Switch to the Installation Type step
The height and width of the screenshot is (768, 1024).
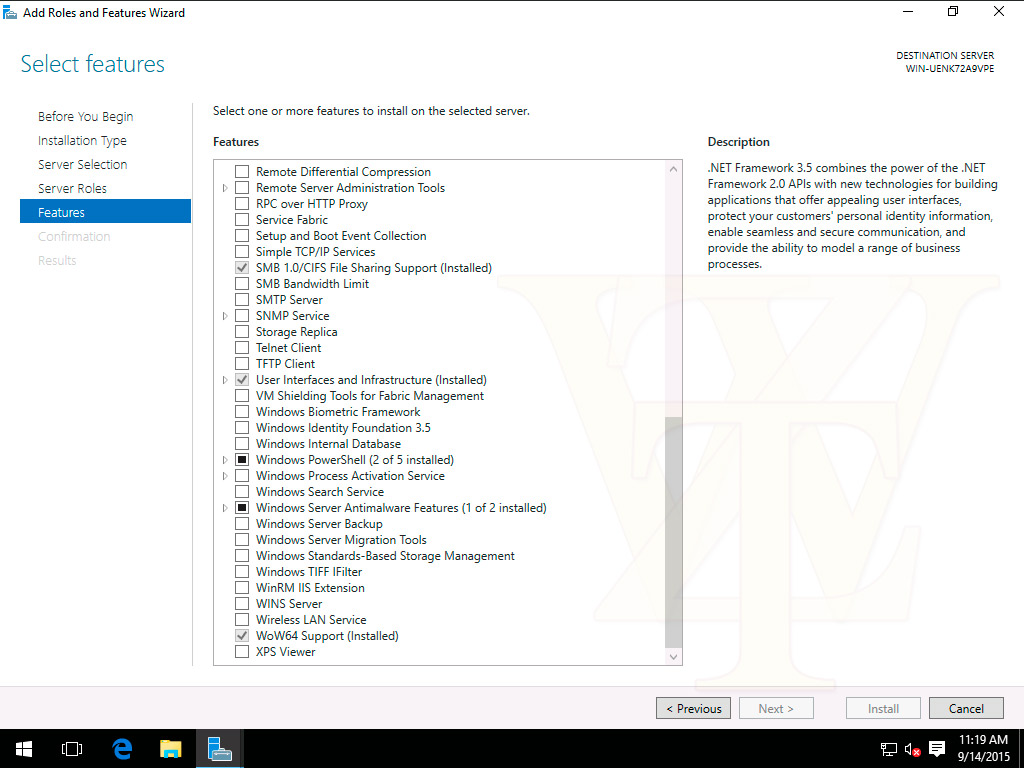pos(82,141)
